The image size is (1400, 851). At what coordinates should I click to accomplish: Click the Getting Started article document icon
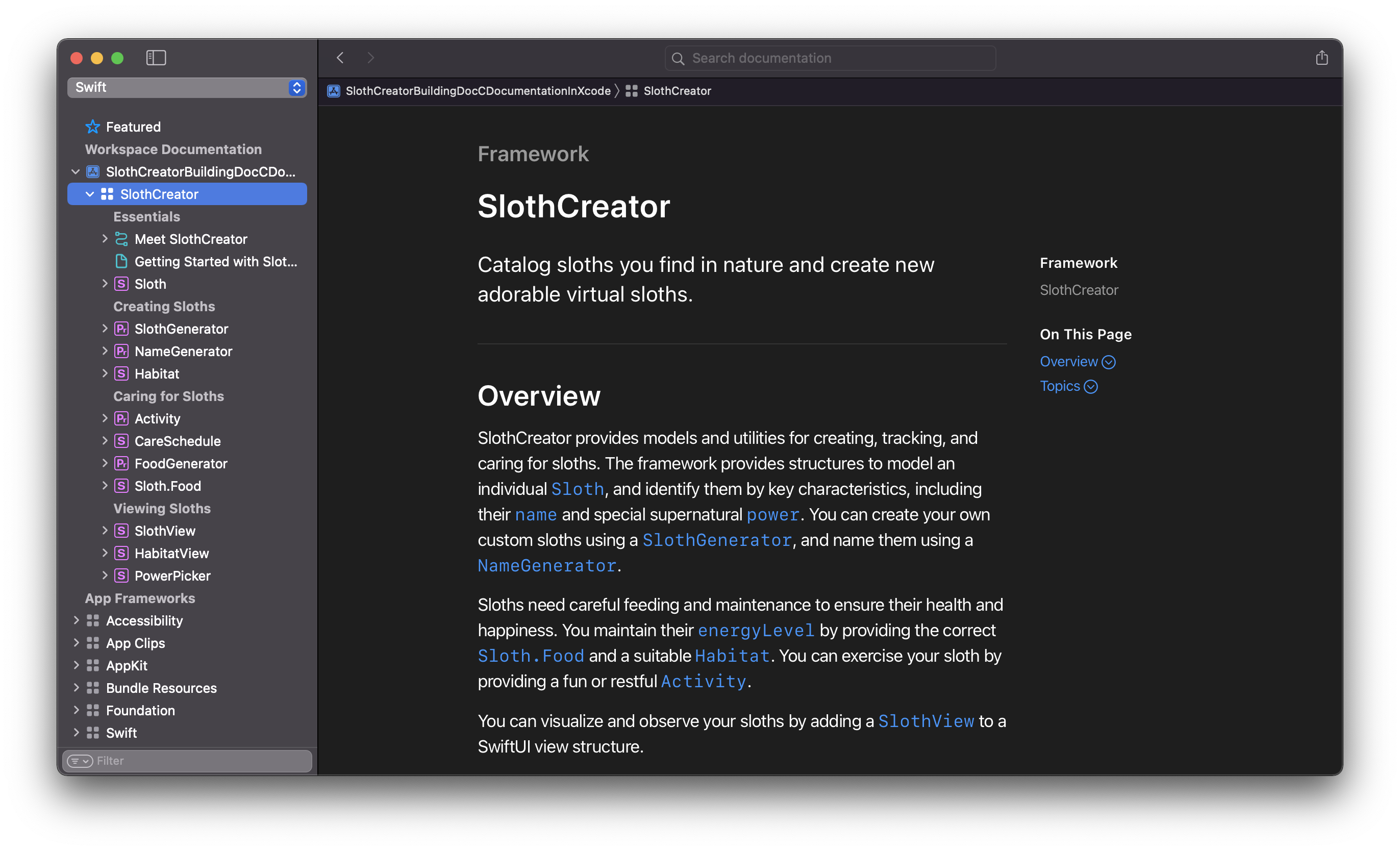click(x=121, y=261)
